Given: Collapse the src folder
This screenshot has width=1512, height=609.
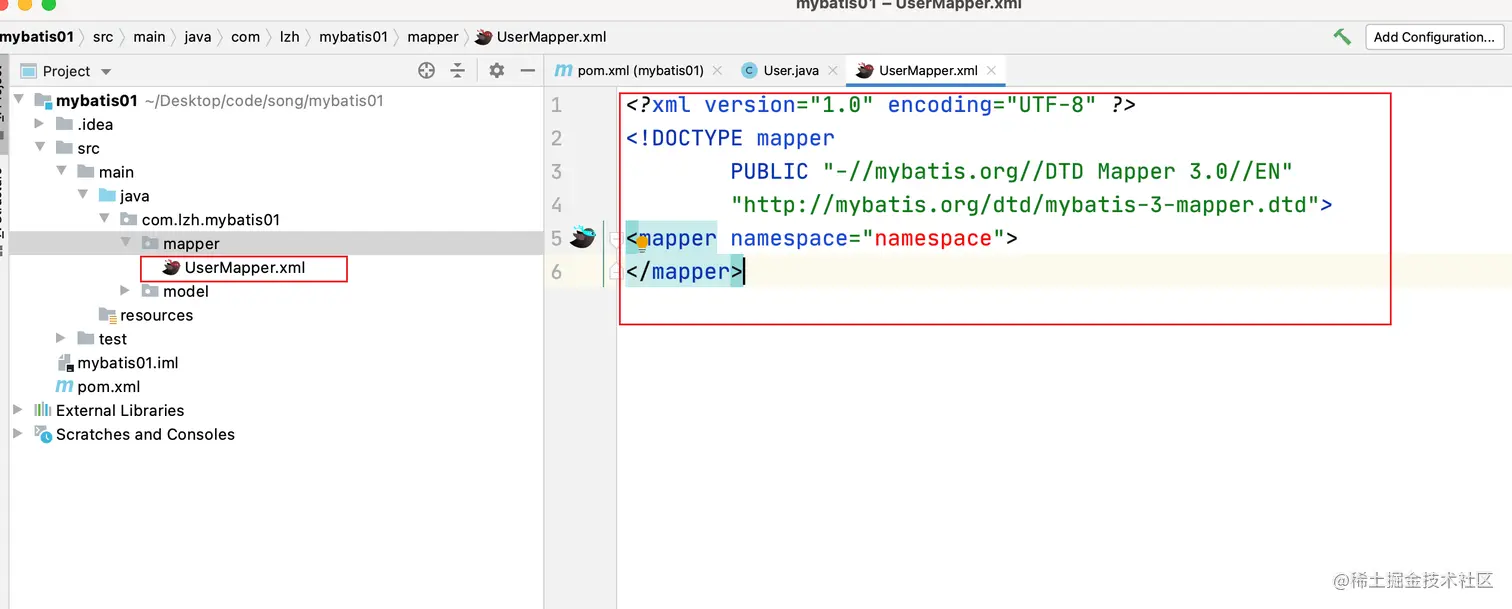Looking at the screenshot, I should click(x=39, y=148).
